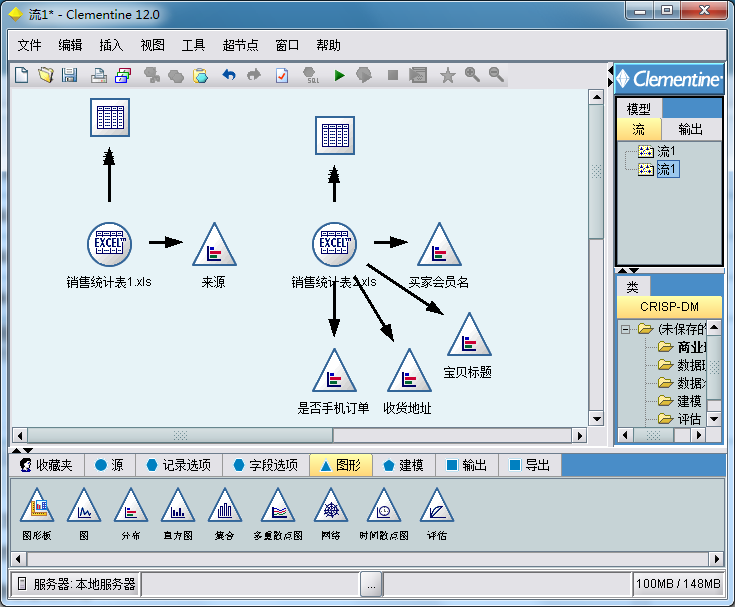The height and width of the screenshot is (607, 735).
Task: Switch to the 输出 tab in manager pane
Action: click(691, 129)
